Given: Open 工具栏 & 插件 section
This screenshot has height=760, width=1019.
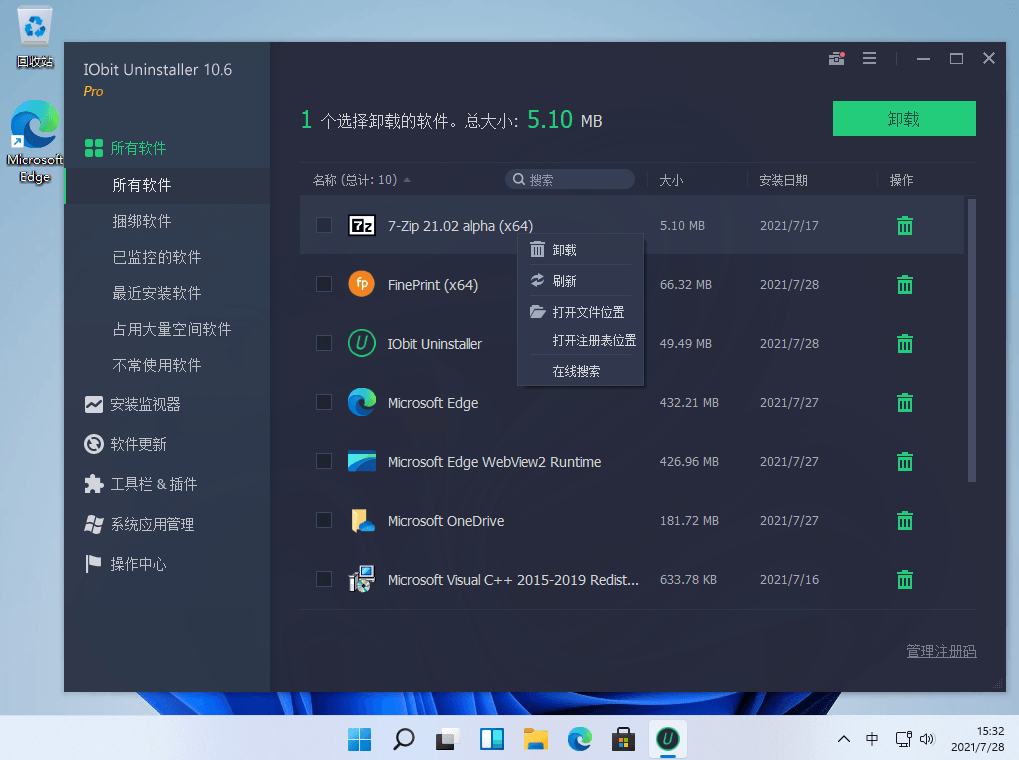Looking at the screenshot, I should (140, 484).
